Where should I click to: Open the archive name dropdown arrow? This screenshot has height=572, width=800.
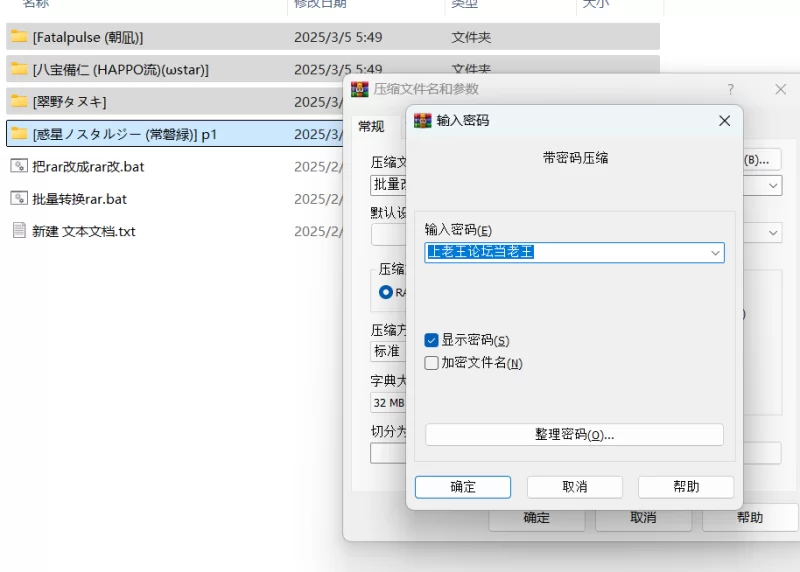(x=773, y=186)
